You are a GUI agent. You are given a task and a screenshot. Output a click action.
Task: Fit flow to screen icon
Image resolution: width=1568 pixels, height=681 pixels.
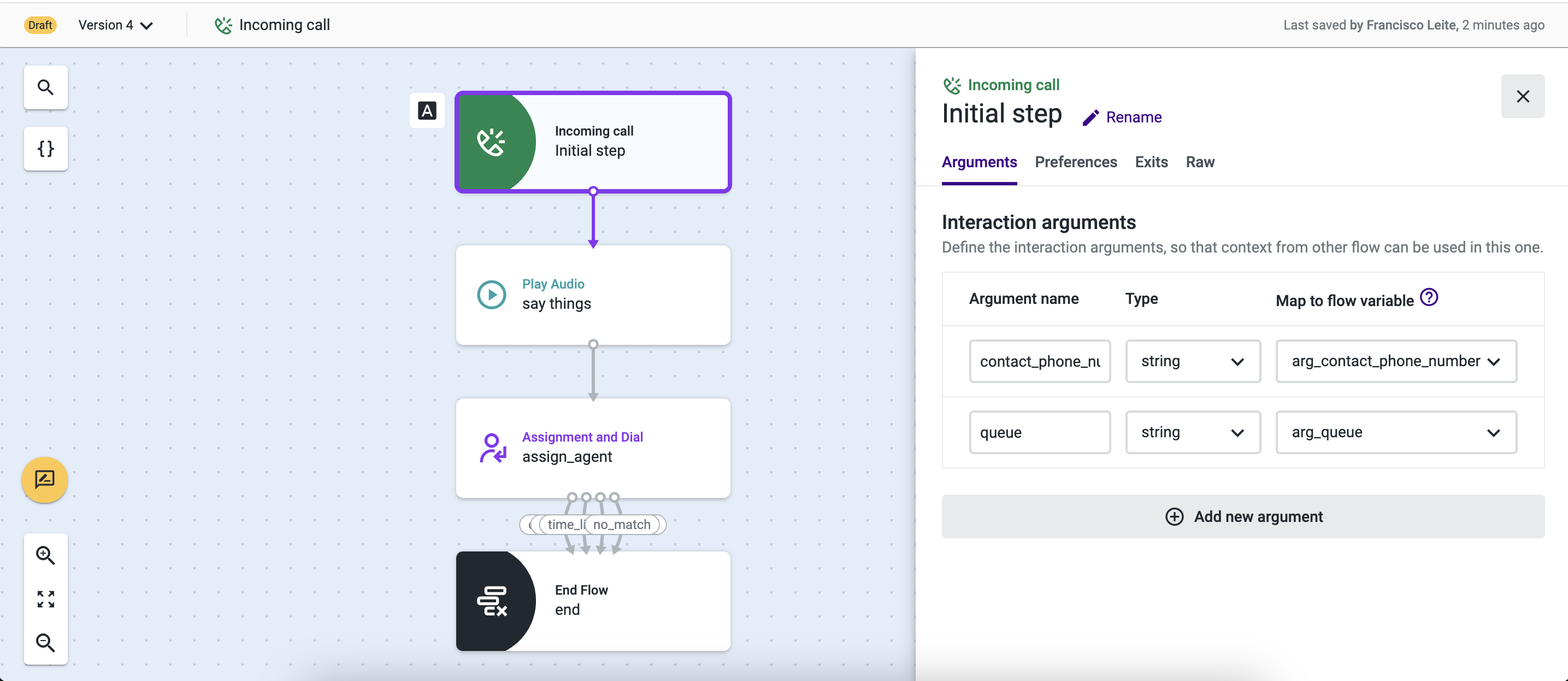[46, 599]
